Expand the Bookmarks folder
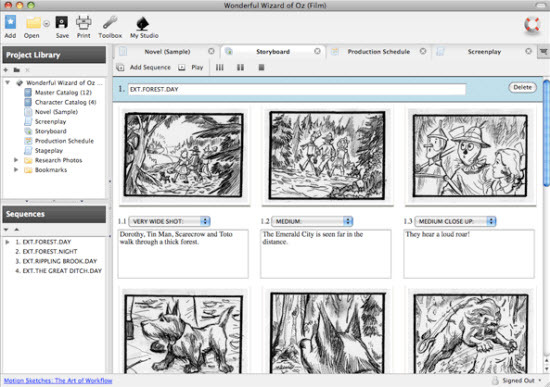The width and height of the screenshot is (550, 387). click(16, 170)
